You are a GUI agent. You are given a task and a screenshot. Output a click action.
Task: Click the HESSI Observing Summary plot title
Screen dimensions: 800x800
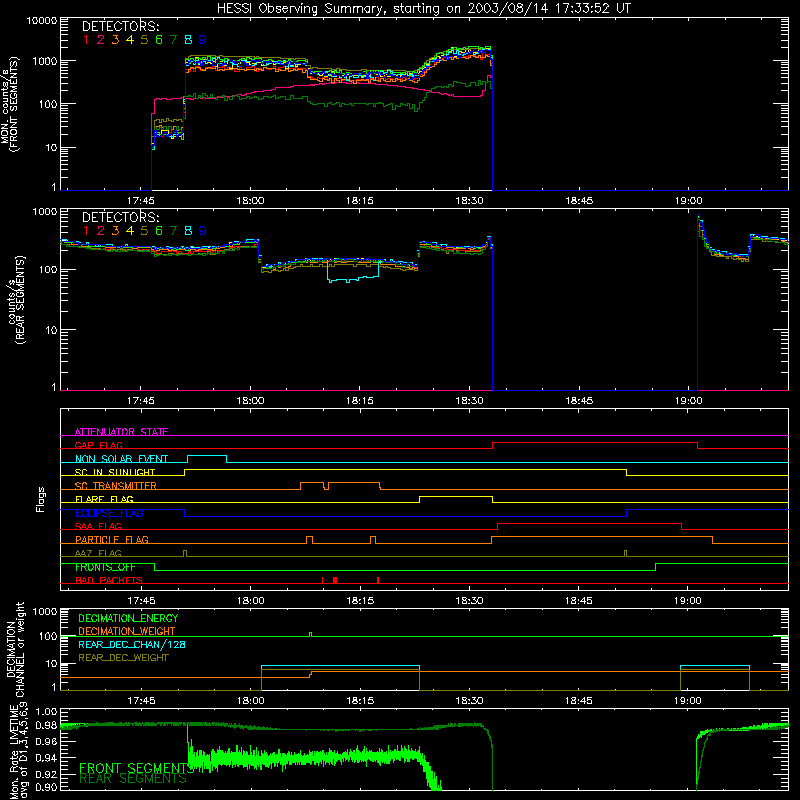click(x=423, y=9)
